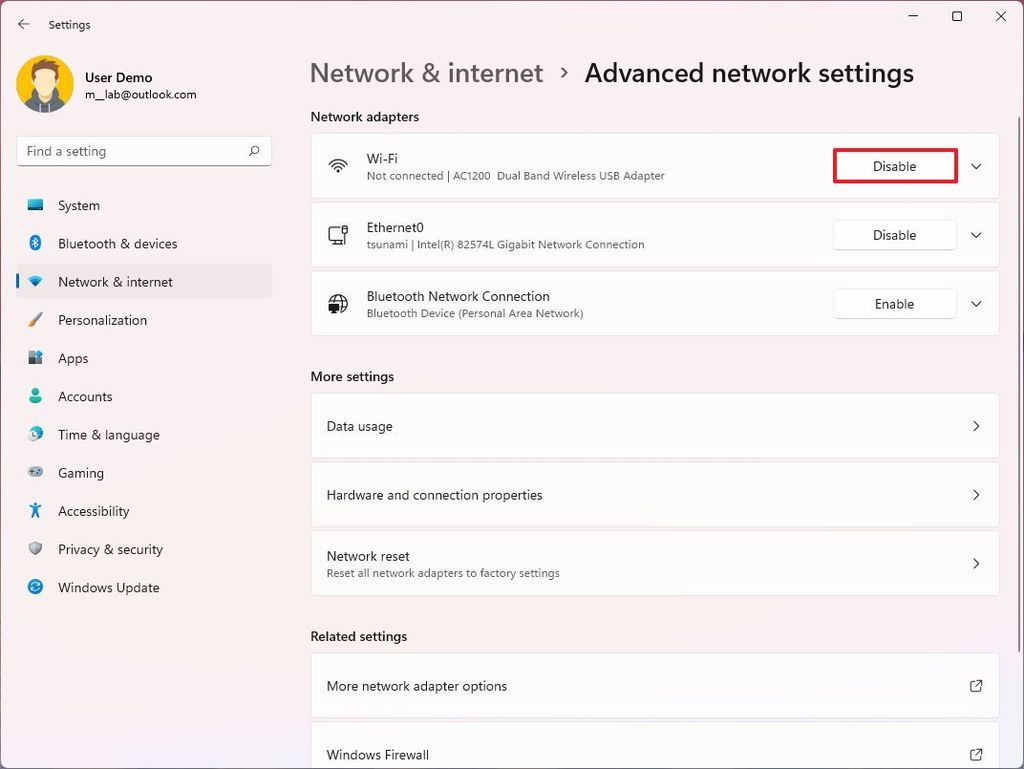Disable the Wi-Fi adapter
This screenshot has width=1024, height=769.
click(894, 166)
